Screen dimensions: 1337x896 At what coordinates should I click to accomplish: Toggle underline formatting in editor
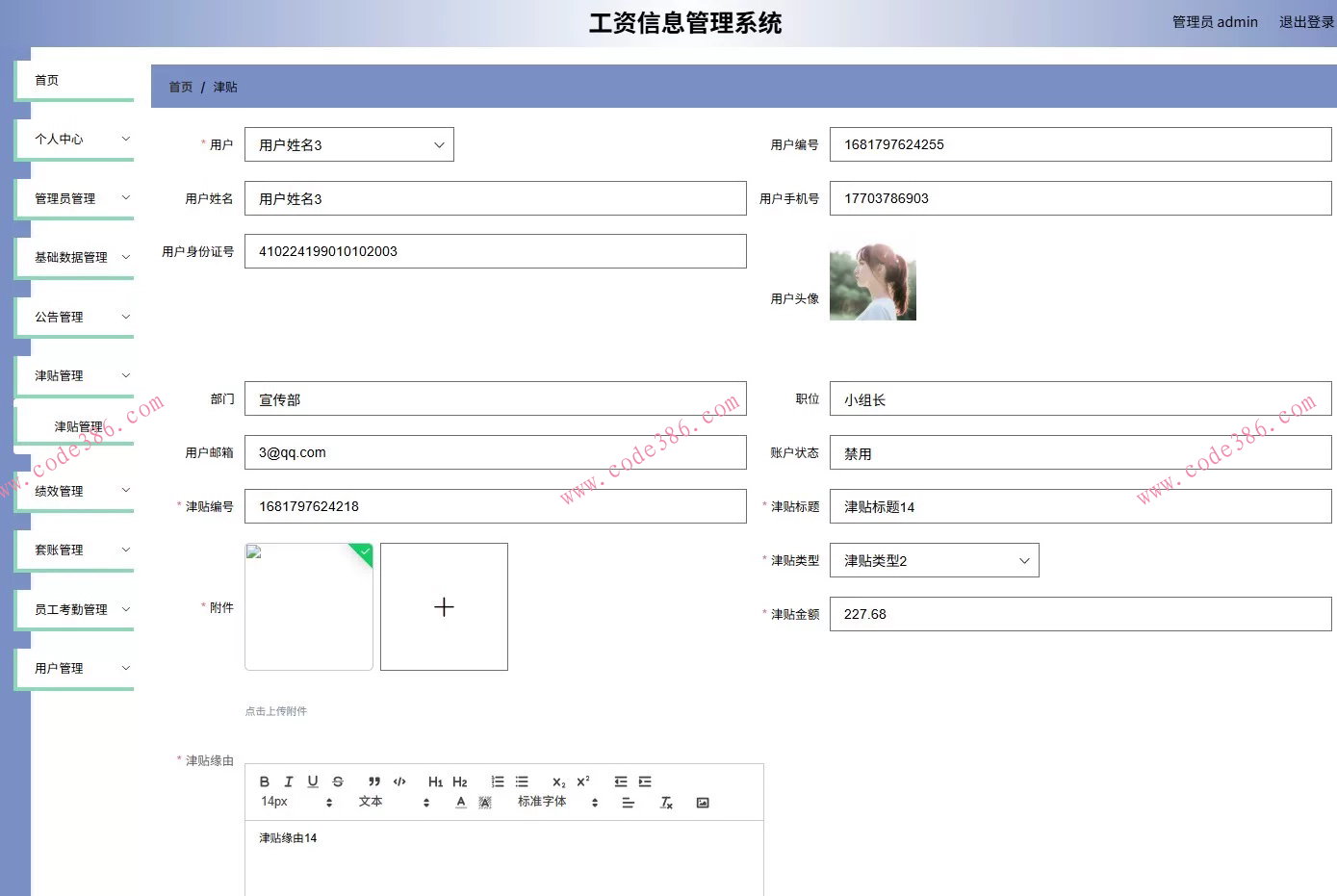313,781
